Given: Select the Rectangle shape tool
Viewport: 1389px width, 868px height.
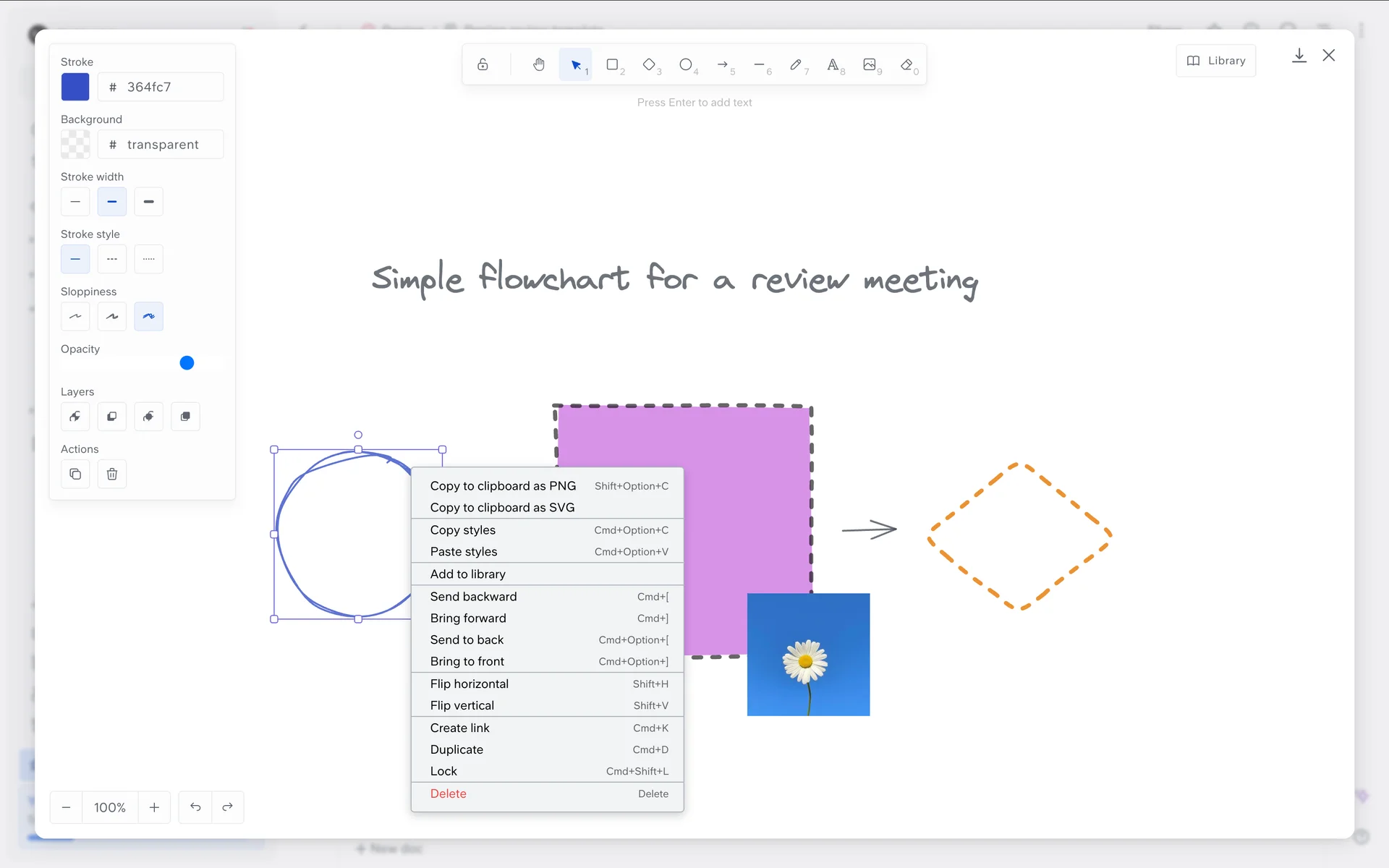Looking at the screenshot, I should click(613, 64).
